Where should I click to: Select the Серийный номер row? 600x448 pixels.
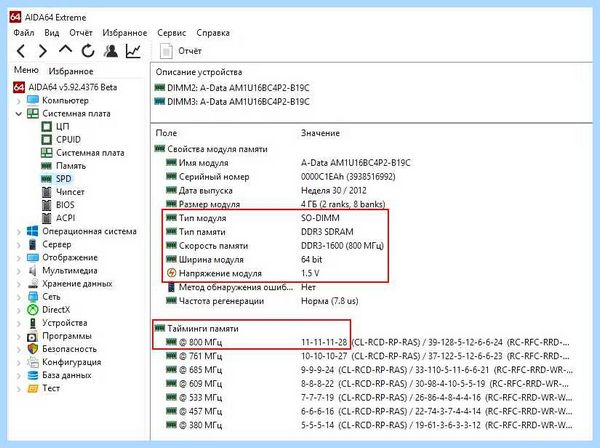tap(280, 177)
